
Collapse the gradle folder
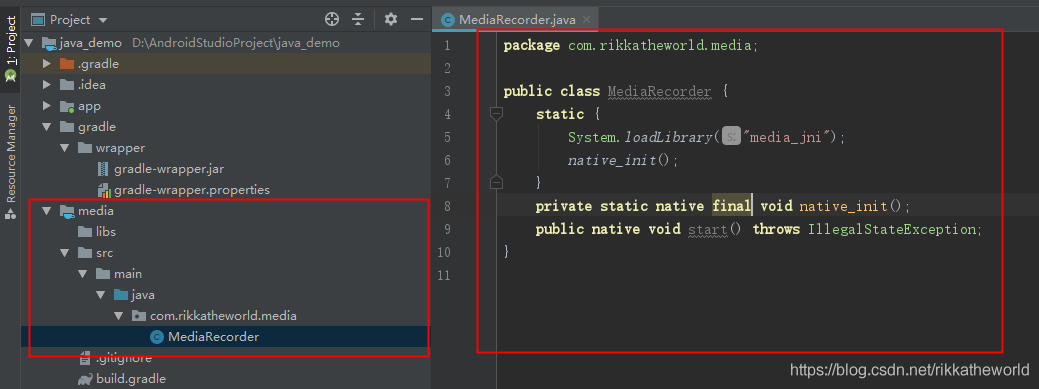point(46,127)
